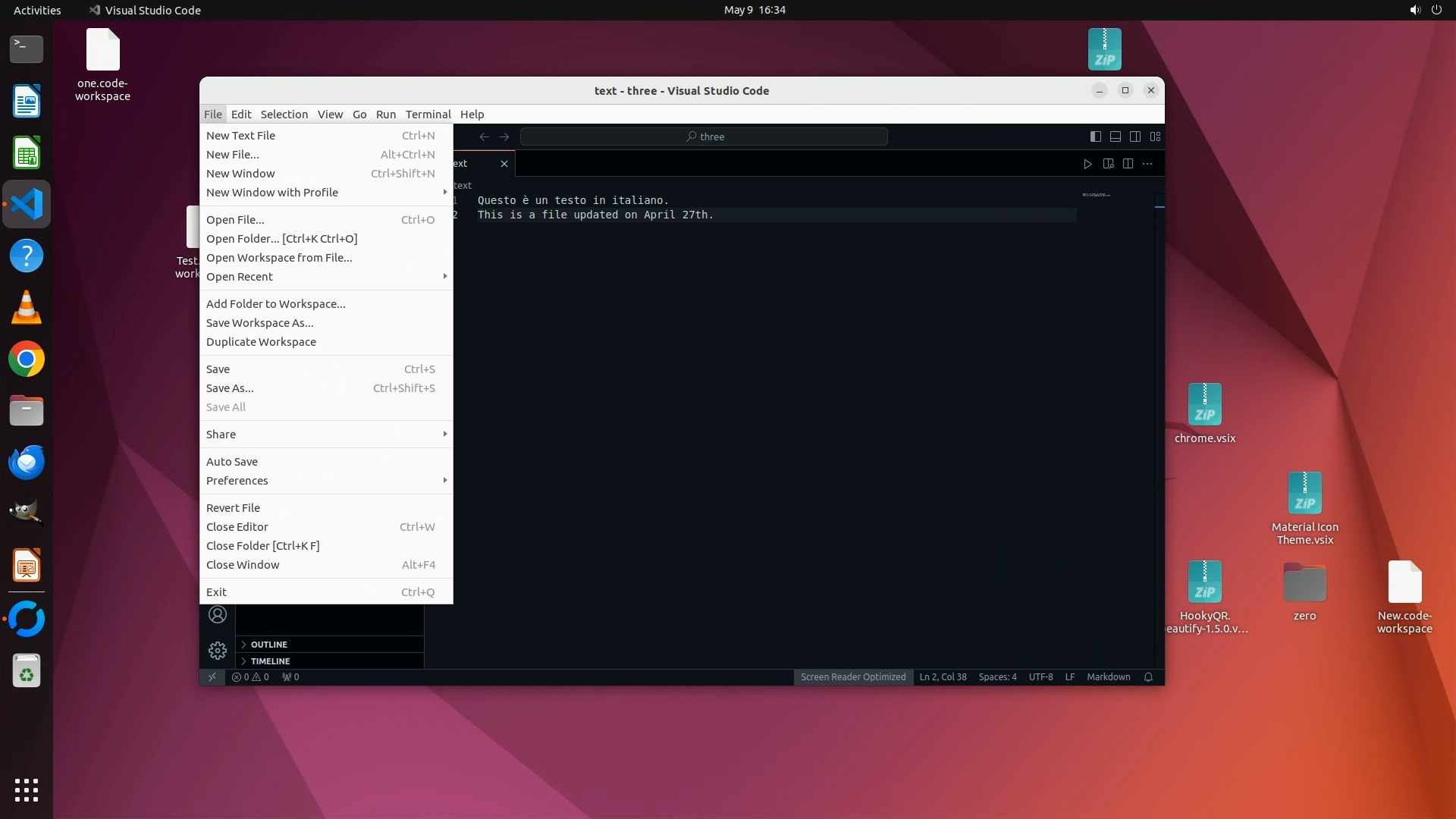Open the Manage gear icon

point(218,651)
